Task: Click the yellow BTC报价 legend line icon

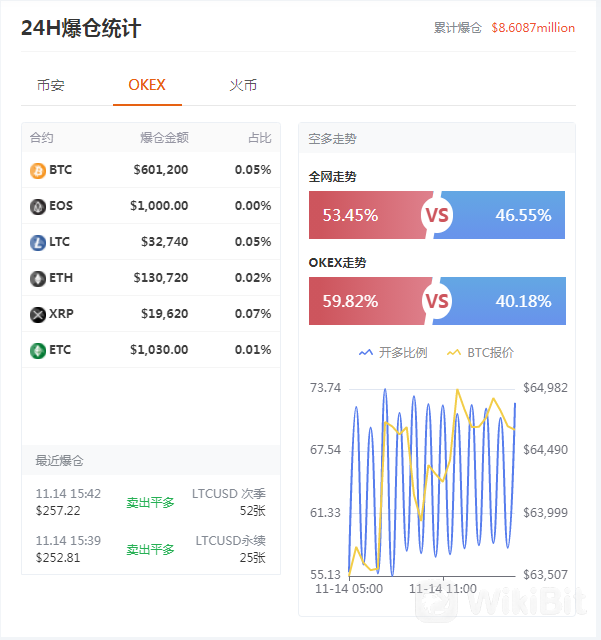Action: (454, 353)
